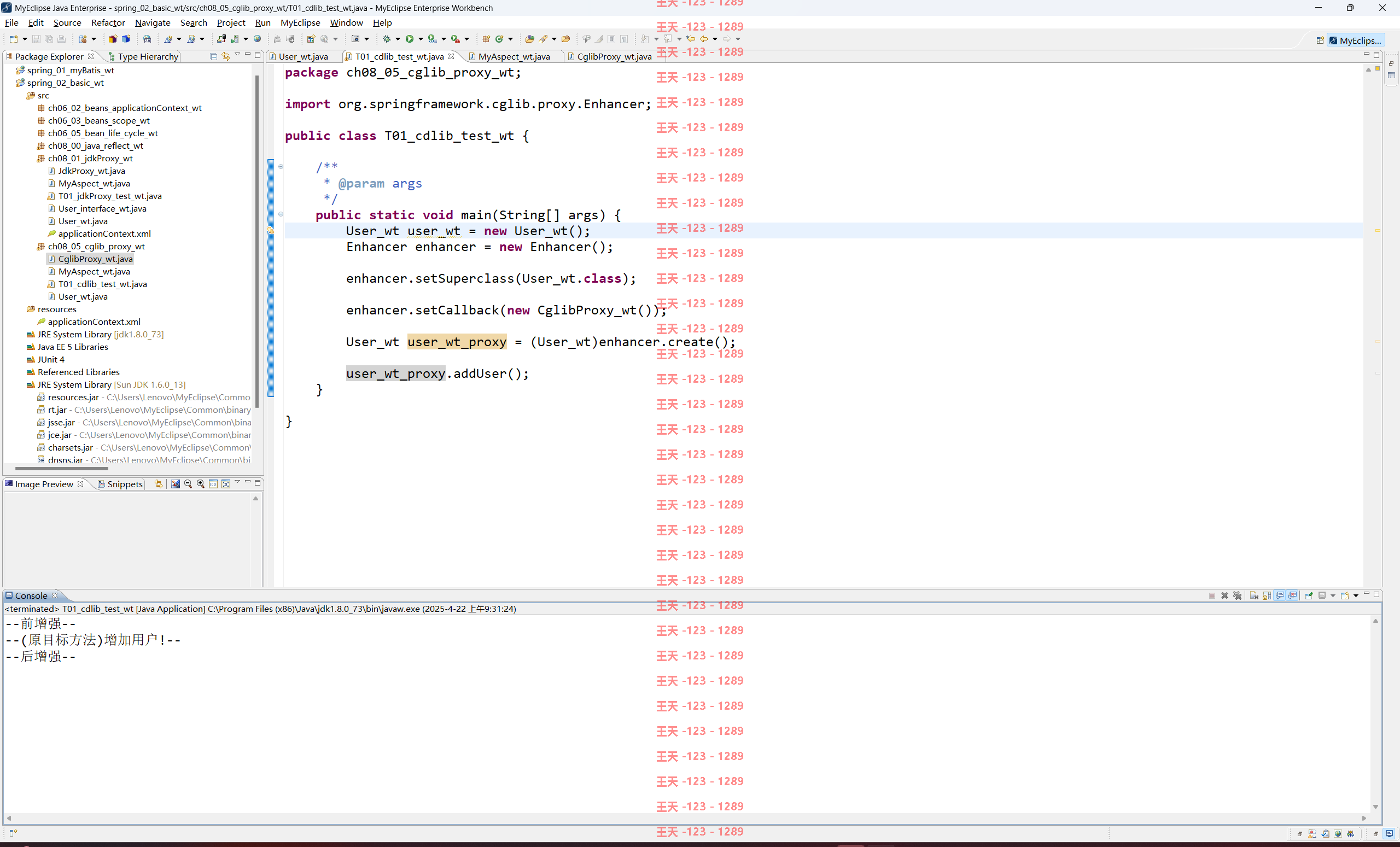This screenshot has height=847, width=1400.
Task: Click Remove Launch gray X in Console
Action: coord(1225,595)
